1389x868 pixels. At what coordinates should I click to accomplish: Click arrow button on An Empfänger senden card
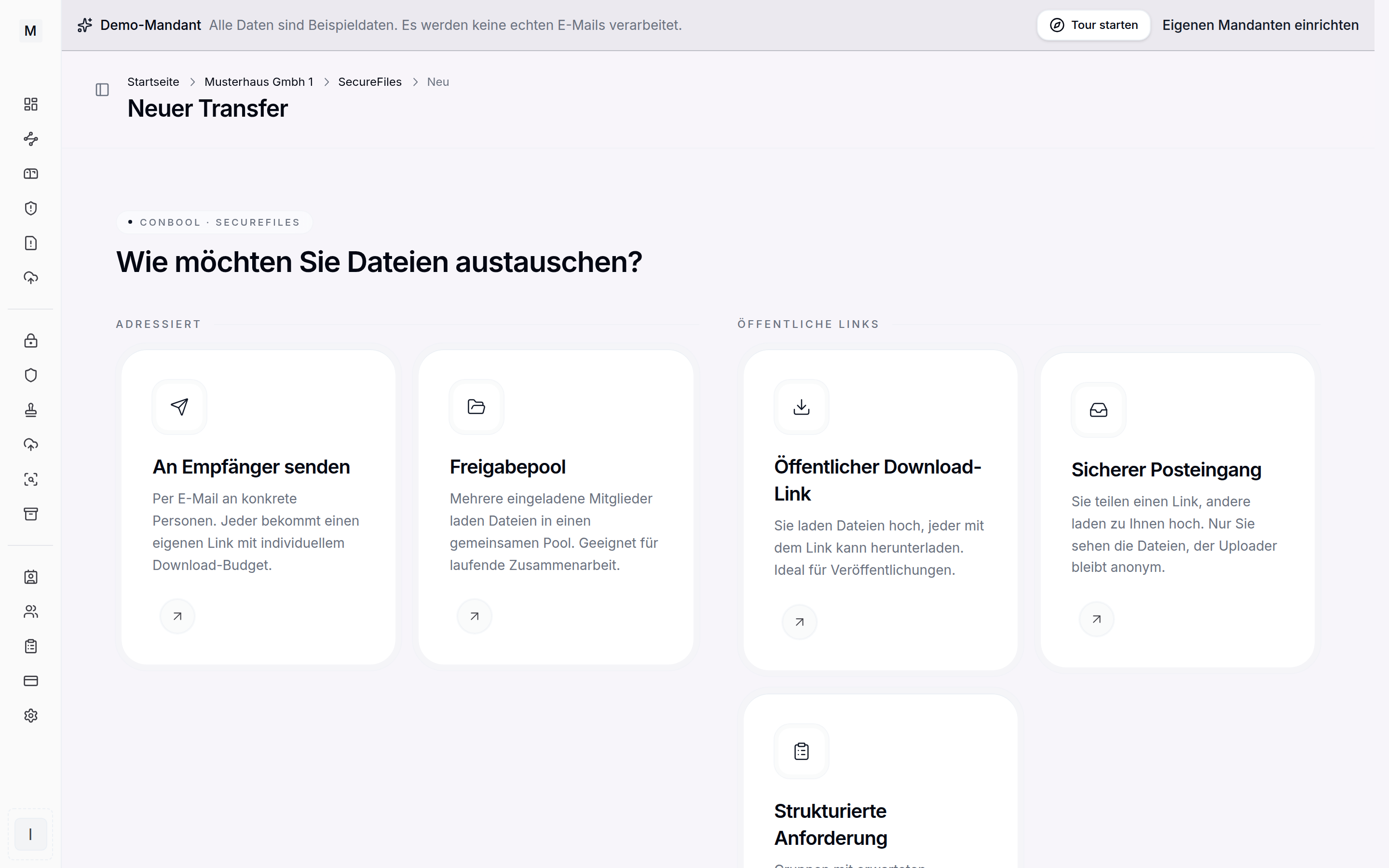(177, 617)
